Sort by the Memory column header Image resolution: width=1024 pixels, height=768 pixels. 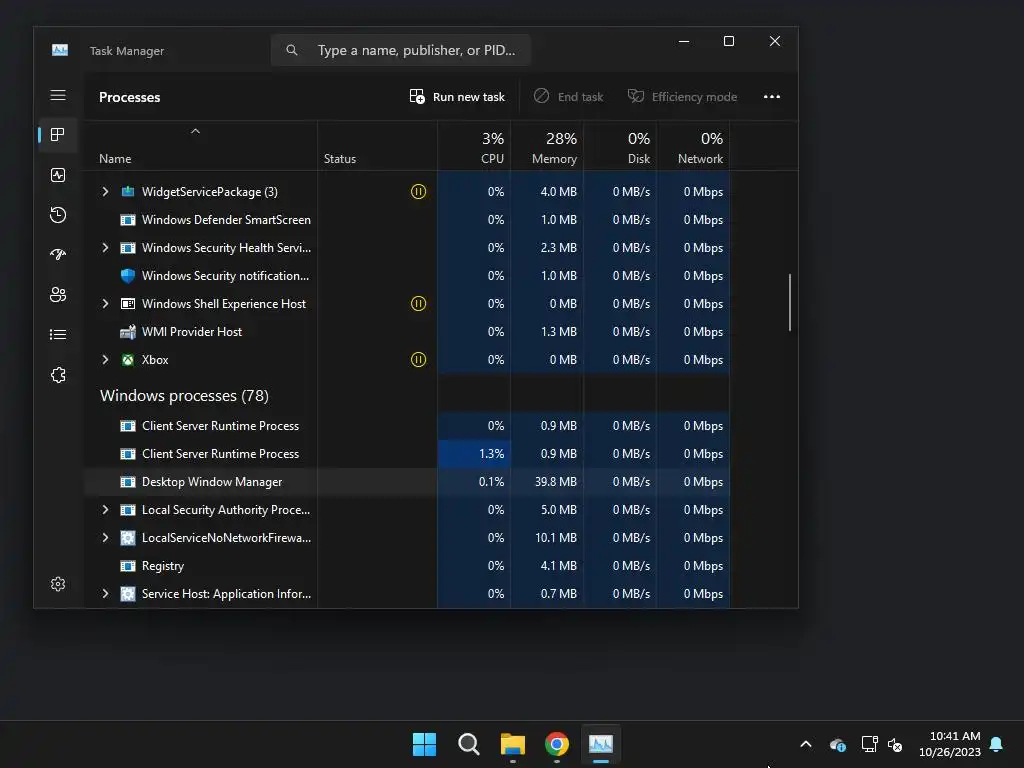547,148
